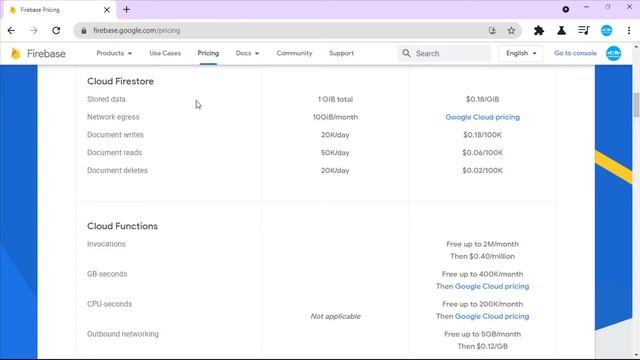This screenshot has height=360, width=640.
Task: Click the GB-seconds row label
Action: tap(107, 274)
